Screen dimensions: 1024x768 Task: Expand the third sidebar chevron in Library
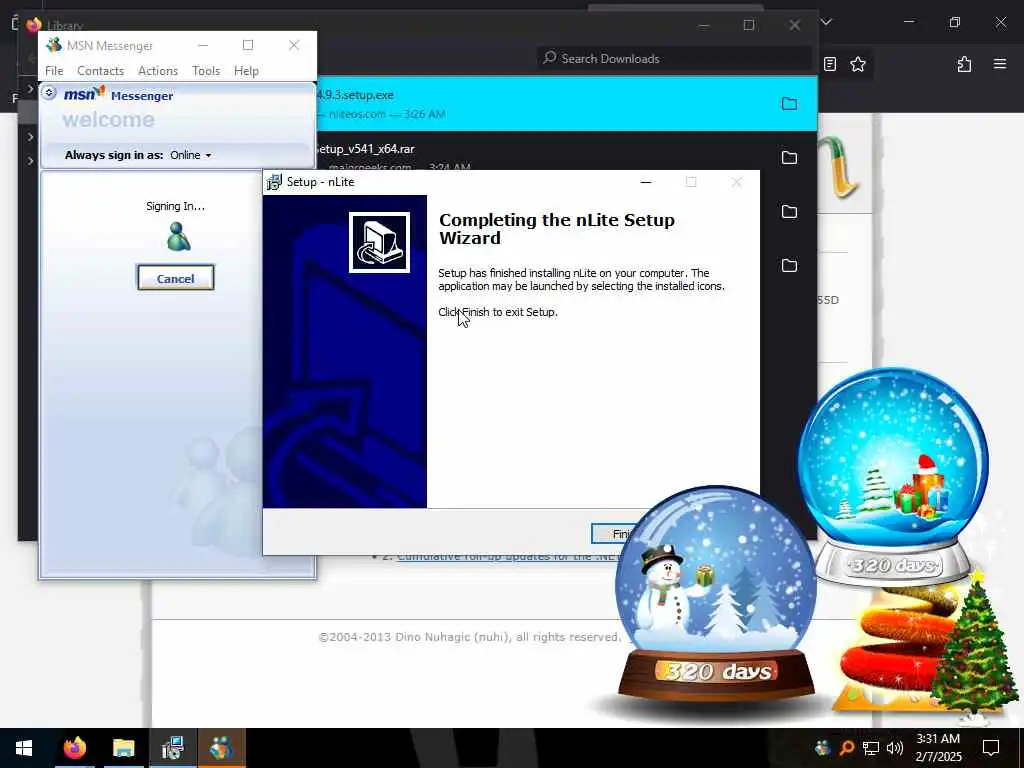tap(30, 161)
